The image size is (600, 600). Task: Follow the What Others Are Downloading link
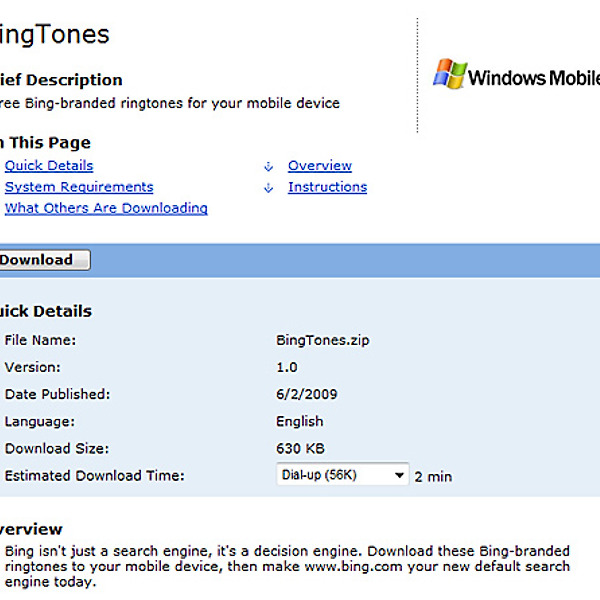click(106, 208)
